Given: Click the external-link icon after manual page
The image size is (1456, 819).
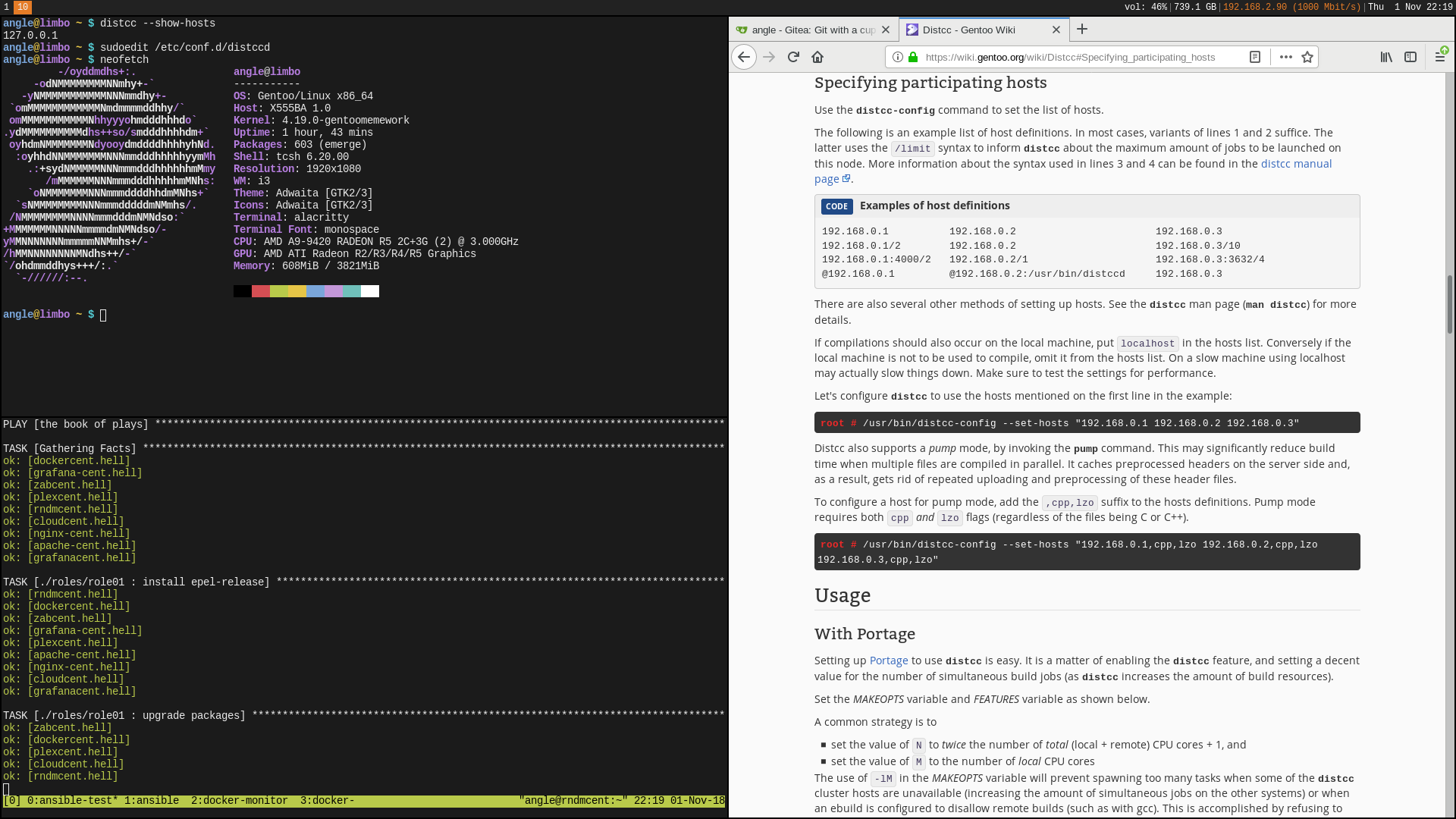Looking at the screenshot, I should pyautogui.click(x=846, y=179).
